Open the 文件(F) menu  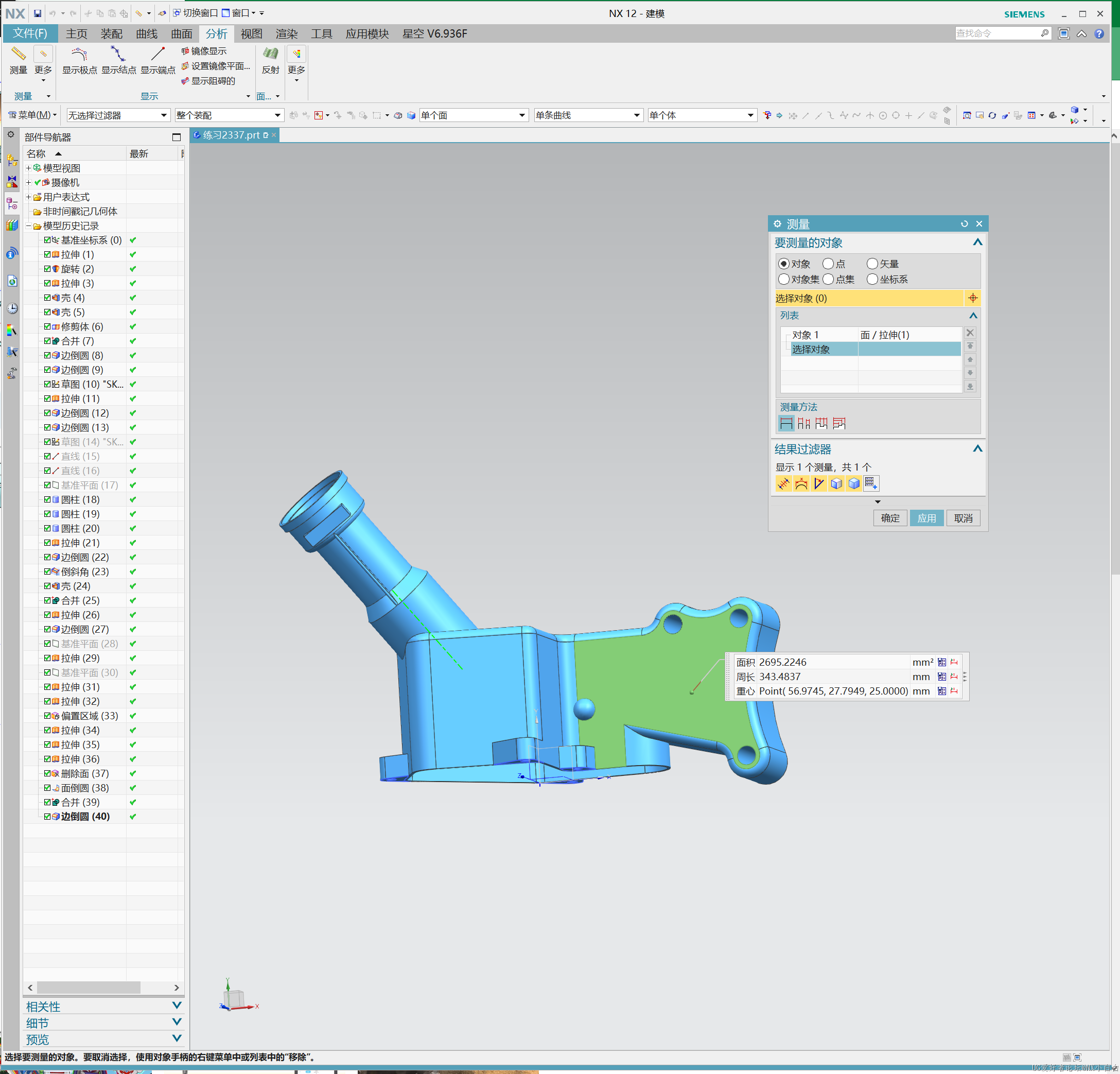(x=30, y=33)
